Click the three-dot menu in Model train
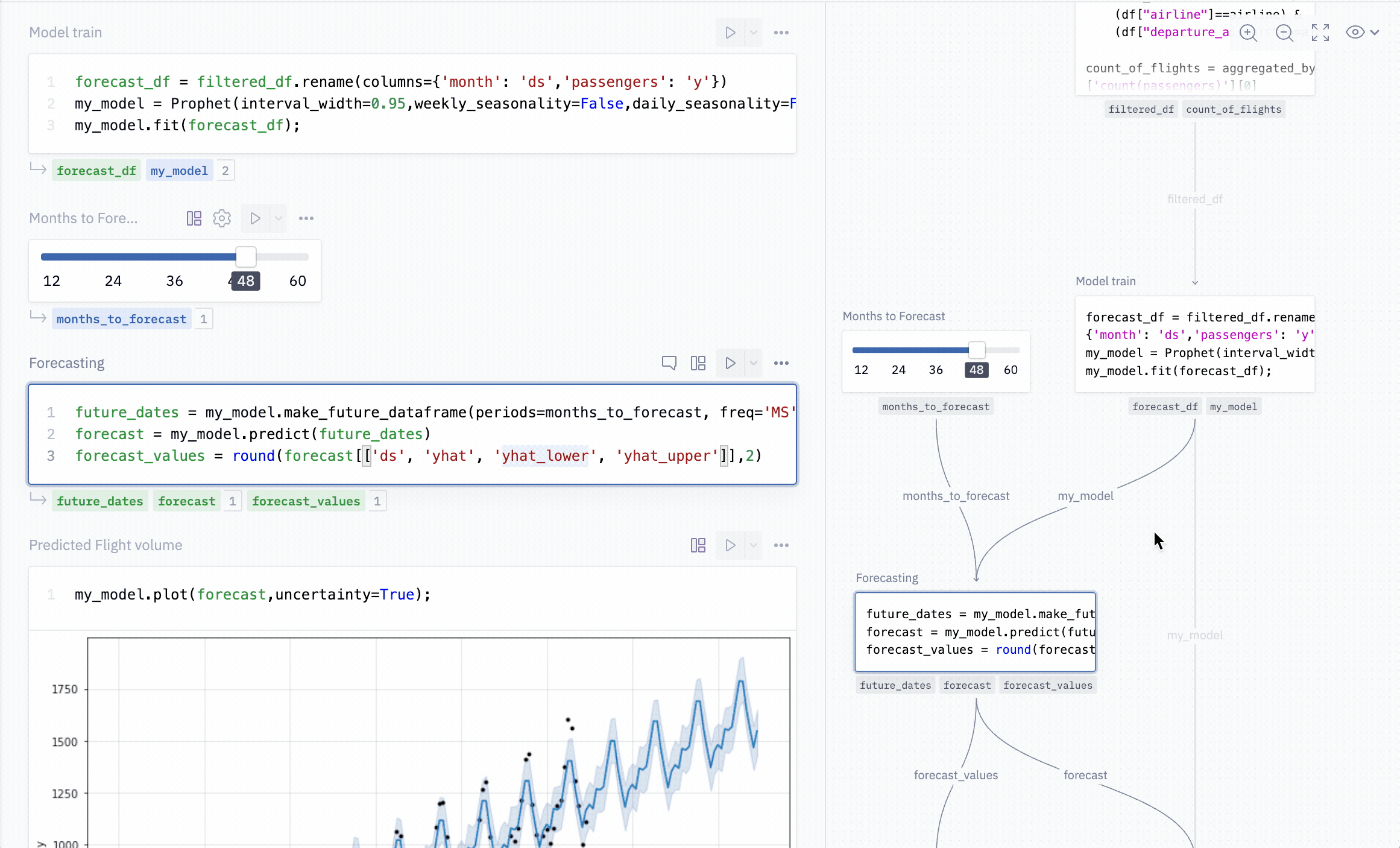1400x848 pixels. (x=781, y=32)
